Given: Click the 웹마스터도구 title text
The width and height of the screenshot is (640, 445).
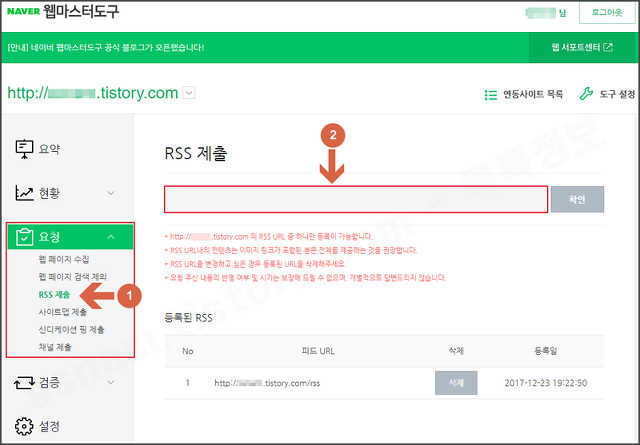Looking at the screenshot, I should pyautogui.click(x=81, y=11).
